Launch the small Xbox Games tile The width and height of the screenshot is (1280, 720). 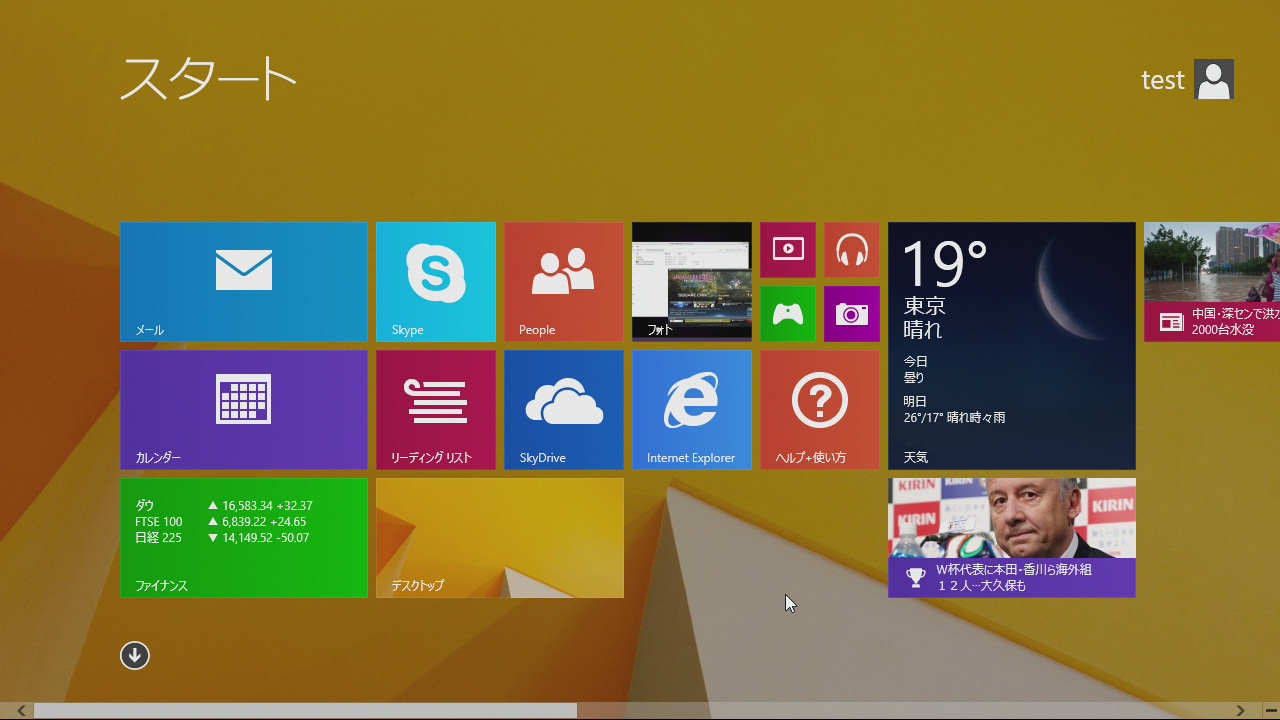coord(788,314)
